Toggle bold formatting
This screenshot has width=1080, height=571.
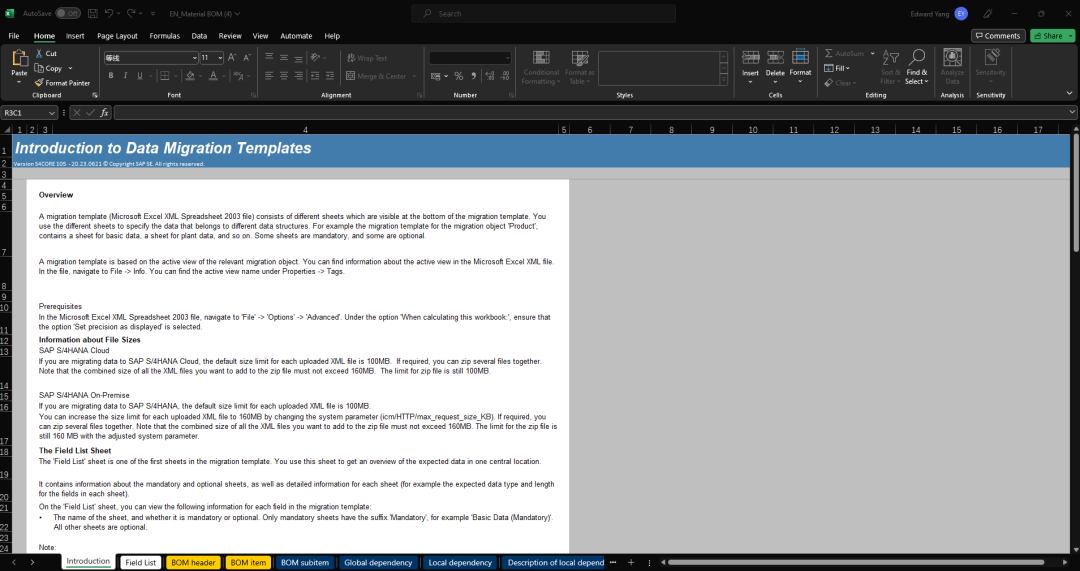(x=111, y=76)
